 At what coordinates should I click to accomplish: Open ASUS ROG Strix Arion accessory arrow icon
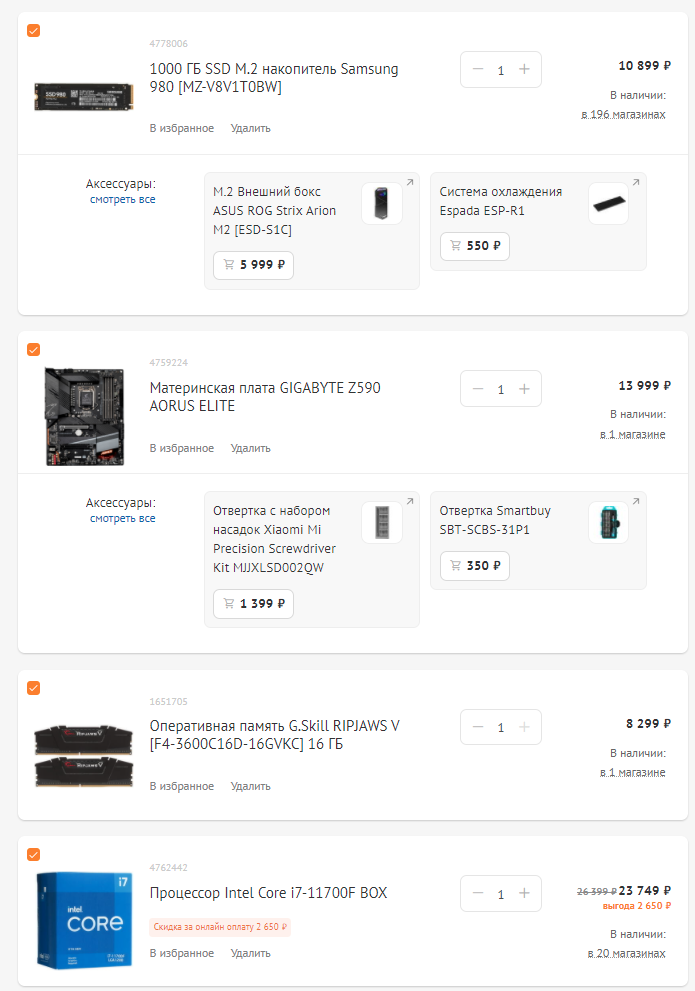coord(409,182)
